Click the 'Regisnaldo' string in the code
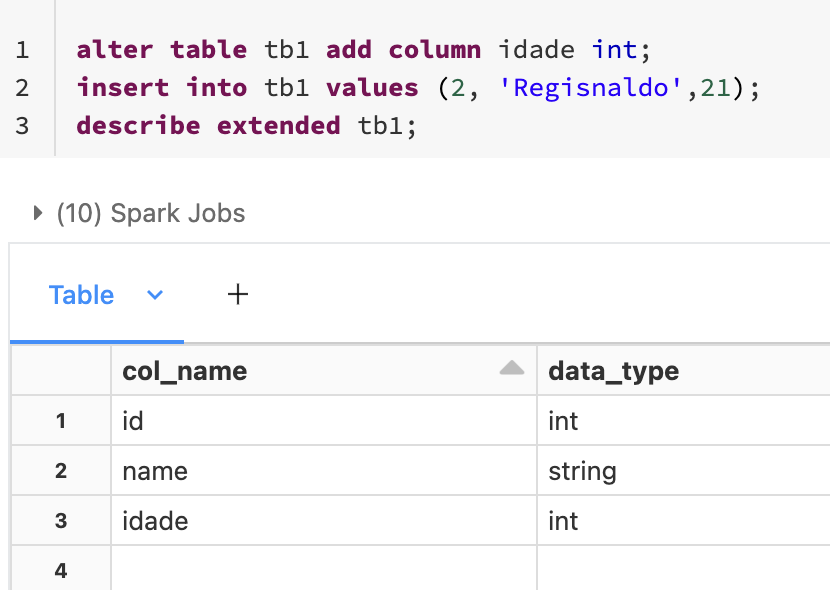 [x=590, y=88]
